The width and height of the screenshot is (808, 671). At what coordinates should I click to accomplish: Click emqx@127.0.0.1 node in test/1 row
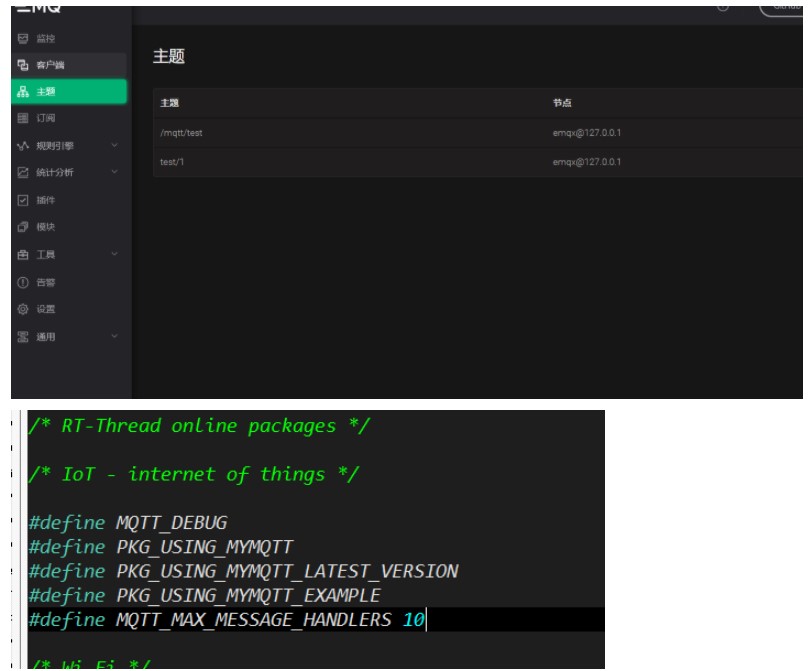click(586, 162)
